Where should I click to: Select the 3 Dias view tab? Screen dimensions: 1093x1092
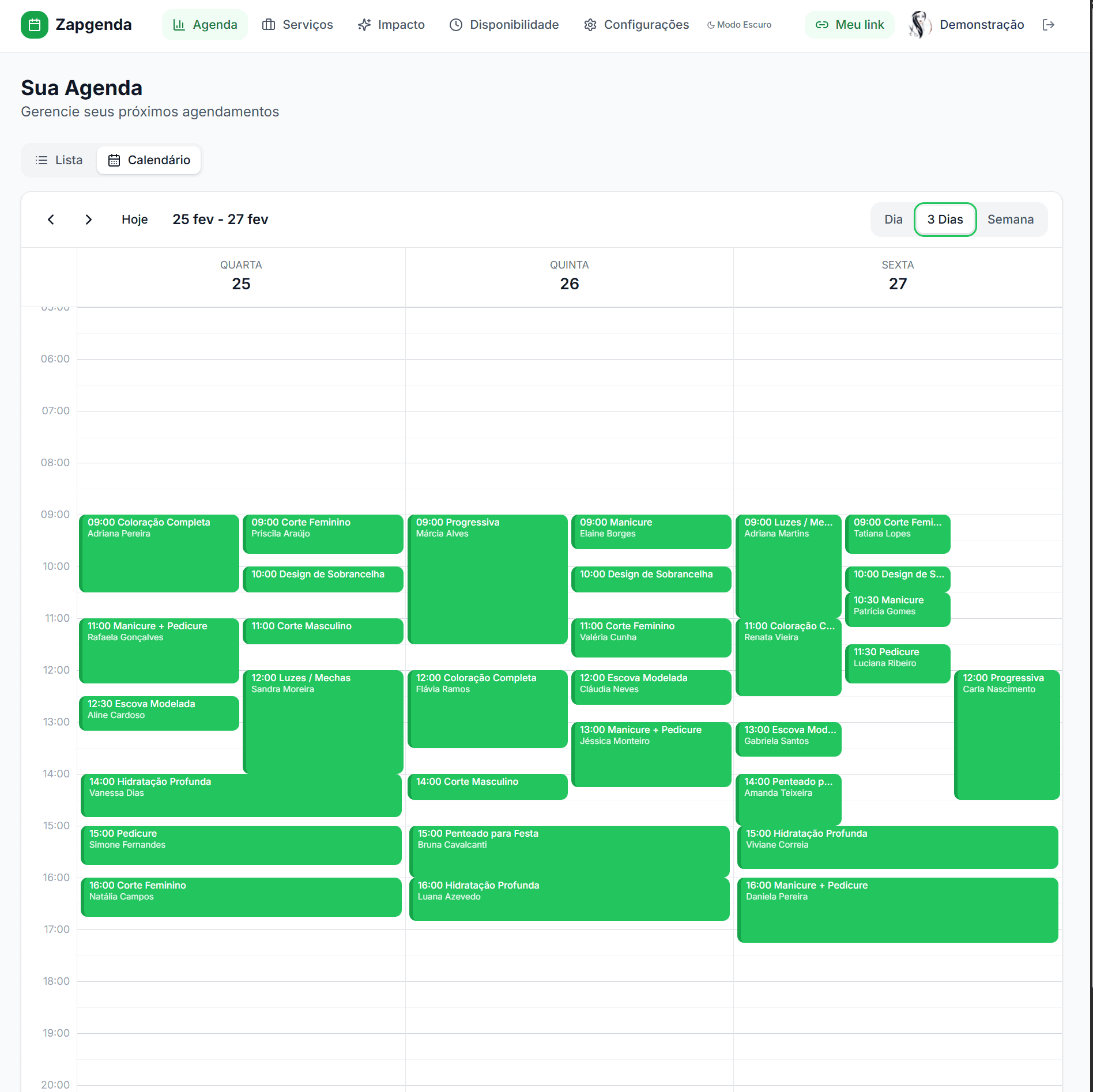pos(945,219)
